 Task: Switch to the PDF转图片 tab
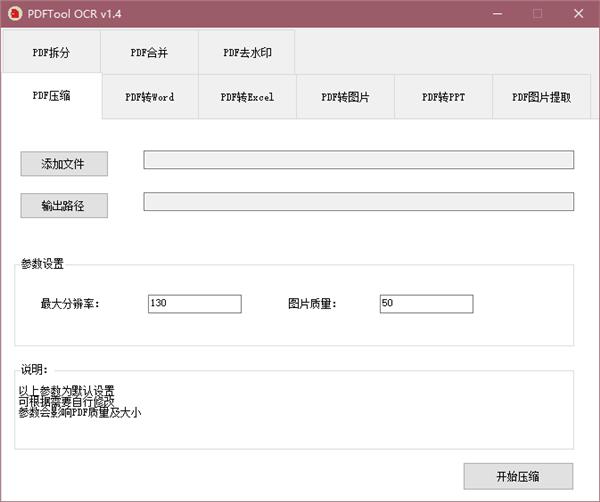[x=345, y=97]
